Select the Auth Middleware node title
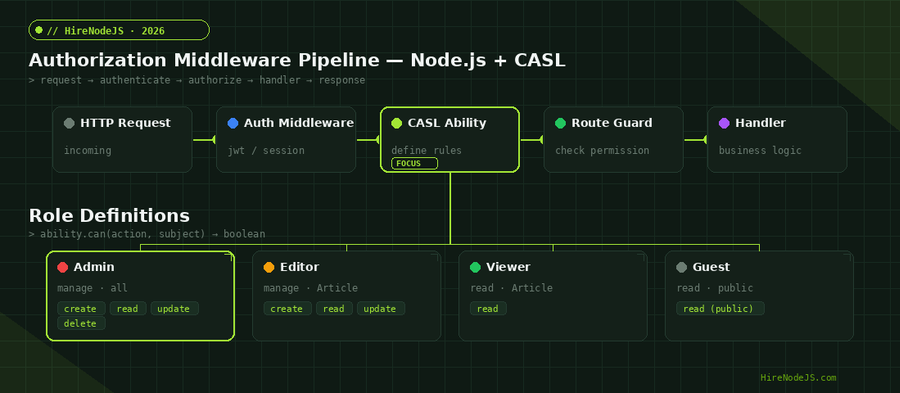The width and height of the screenshot is (900, 393). coord(298,123)
